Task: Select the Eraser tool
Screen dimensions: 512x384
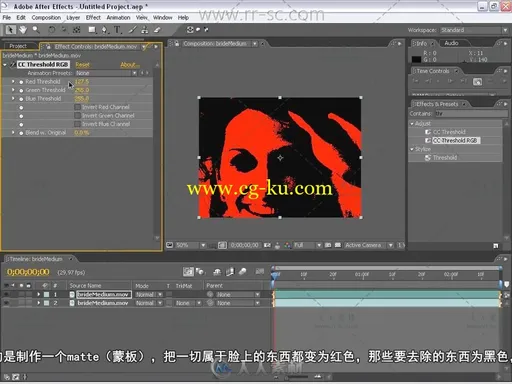Action: click(157, 30)
